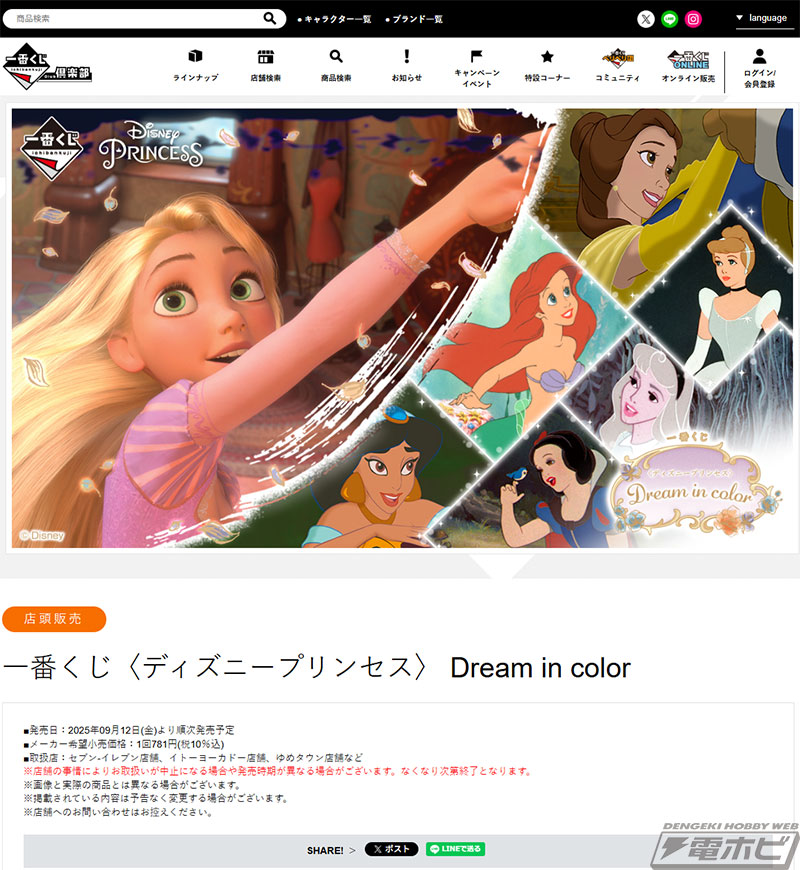Click the 商品検索 magnifier navigation icon
Screen dimensions: 800x870
click(335, 63)
